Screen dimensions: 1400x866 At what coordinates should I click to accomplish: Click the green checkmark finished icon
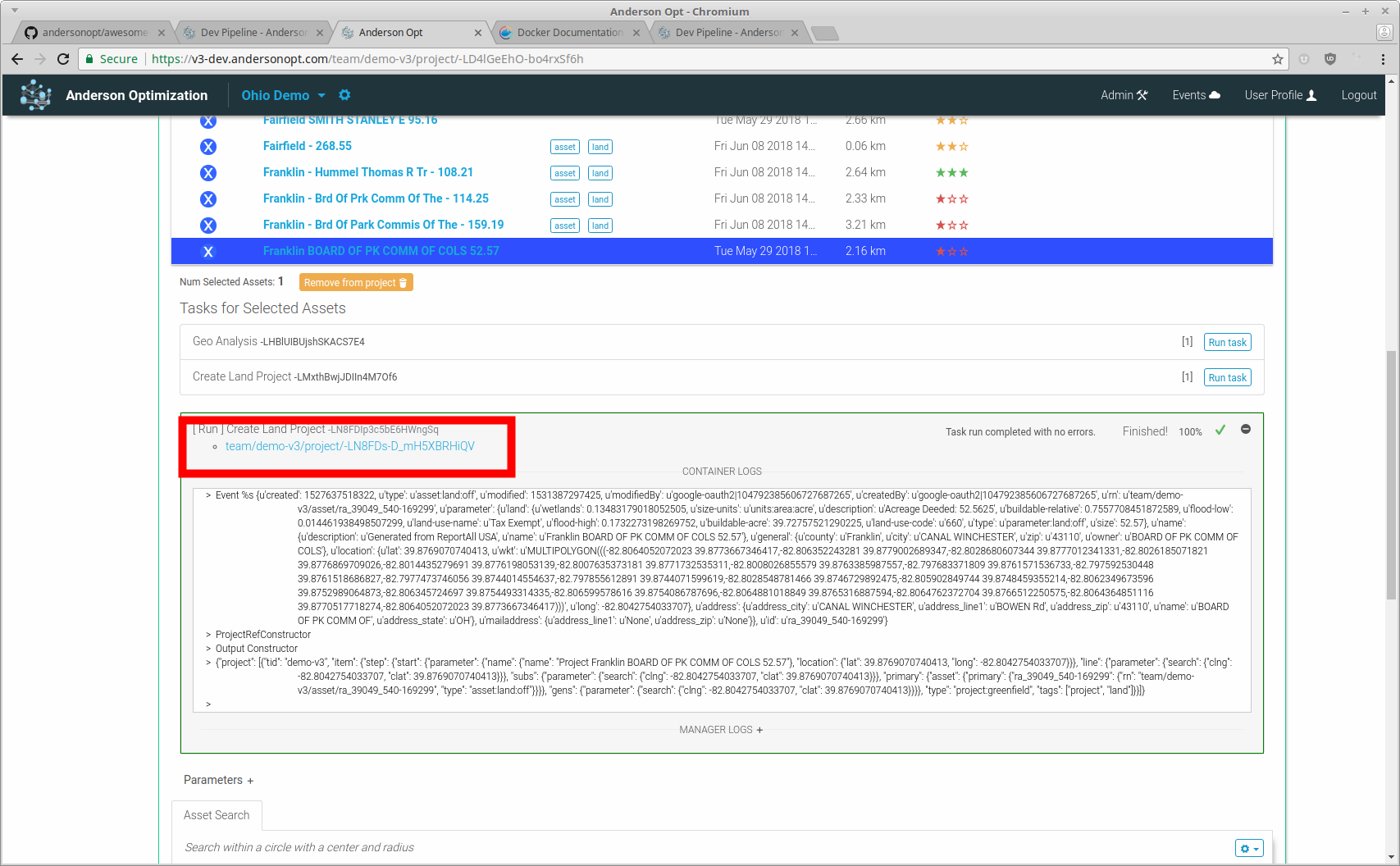pyautogui.click(x=1220, y=430)
